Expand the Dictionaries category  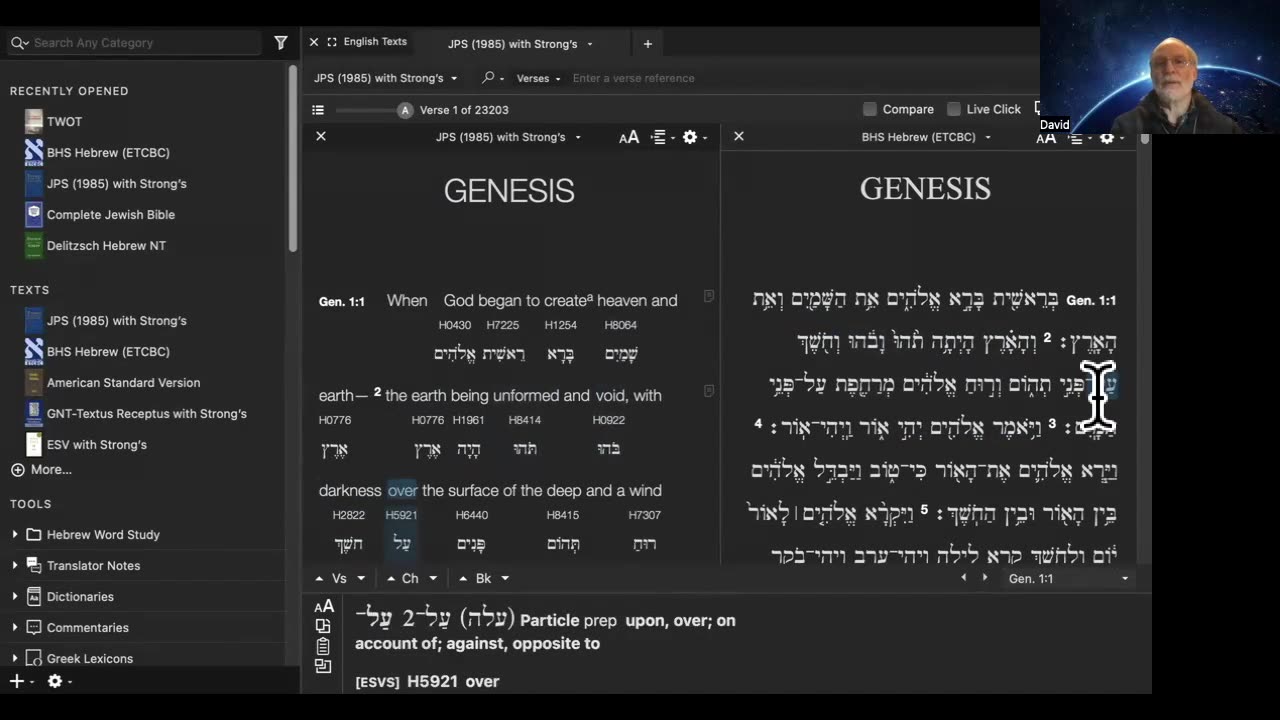[x=15, y=596]
